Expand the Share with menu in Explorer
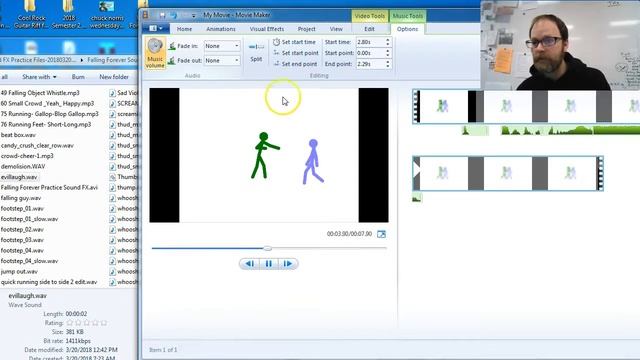 click(40, 77)
